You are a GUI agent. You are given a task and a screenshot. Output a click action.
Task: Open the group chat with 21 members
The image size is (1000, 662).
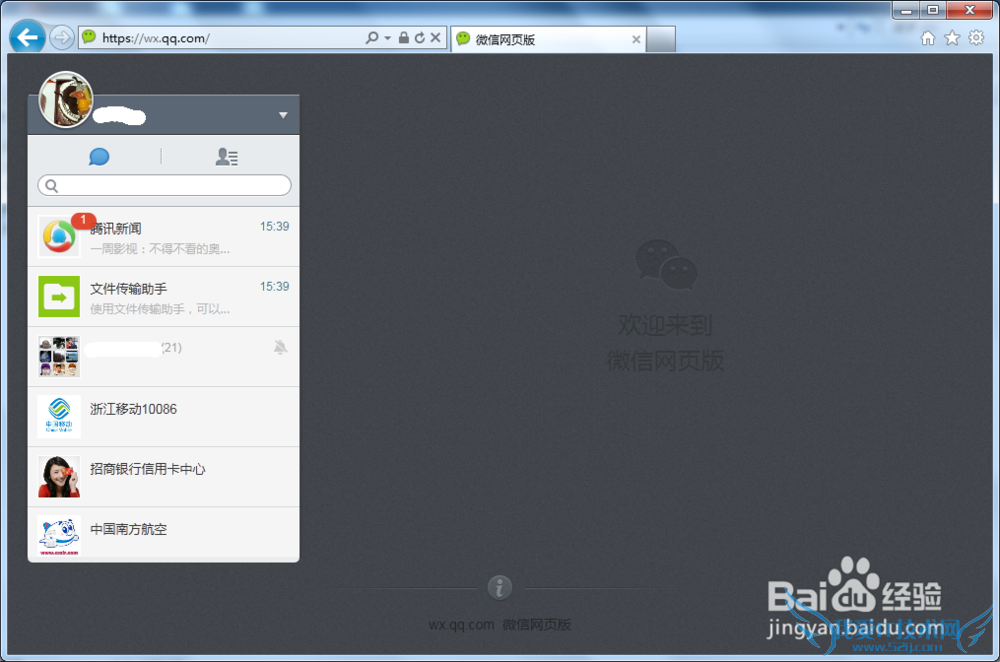tap(163, 357)
